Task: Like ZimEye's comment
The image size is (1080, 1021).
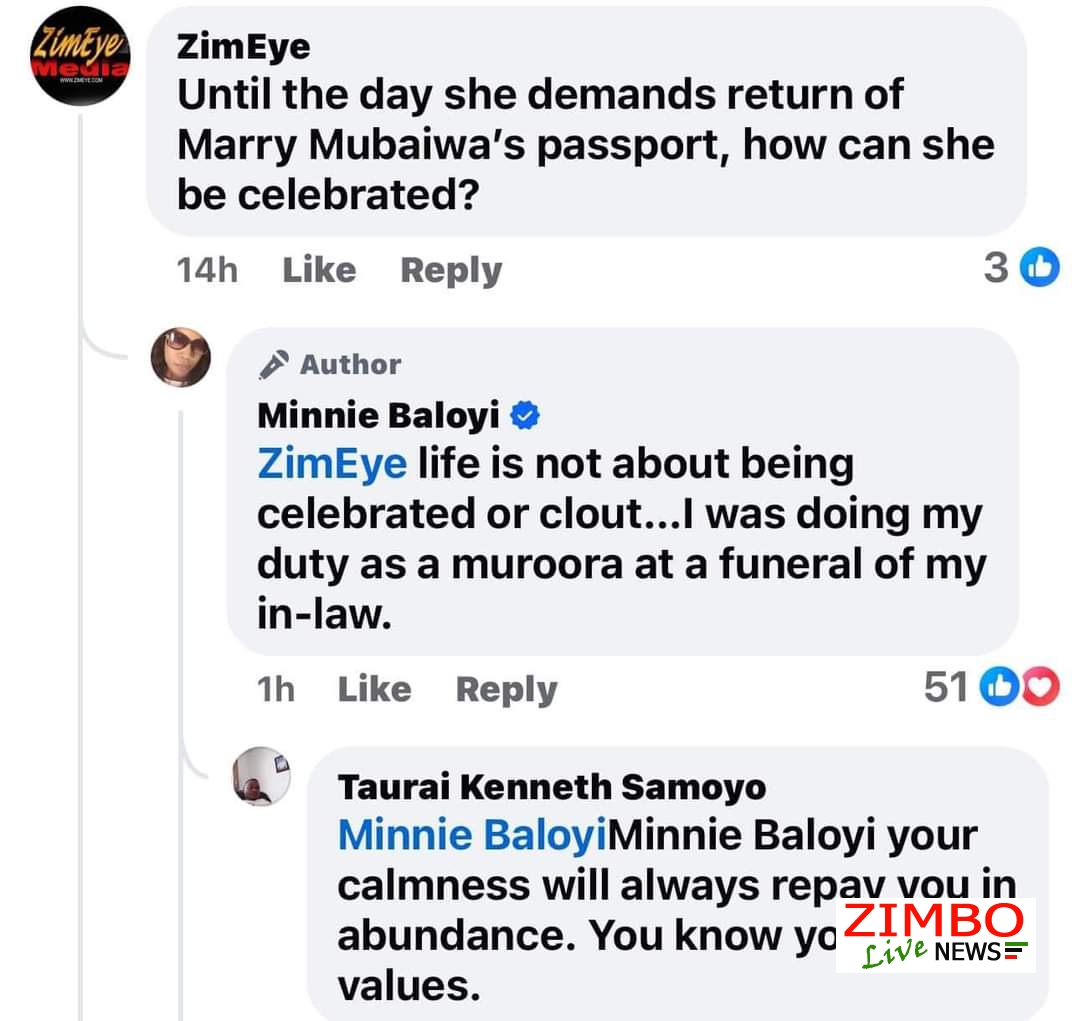Action: pos(320,269)
